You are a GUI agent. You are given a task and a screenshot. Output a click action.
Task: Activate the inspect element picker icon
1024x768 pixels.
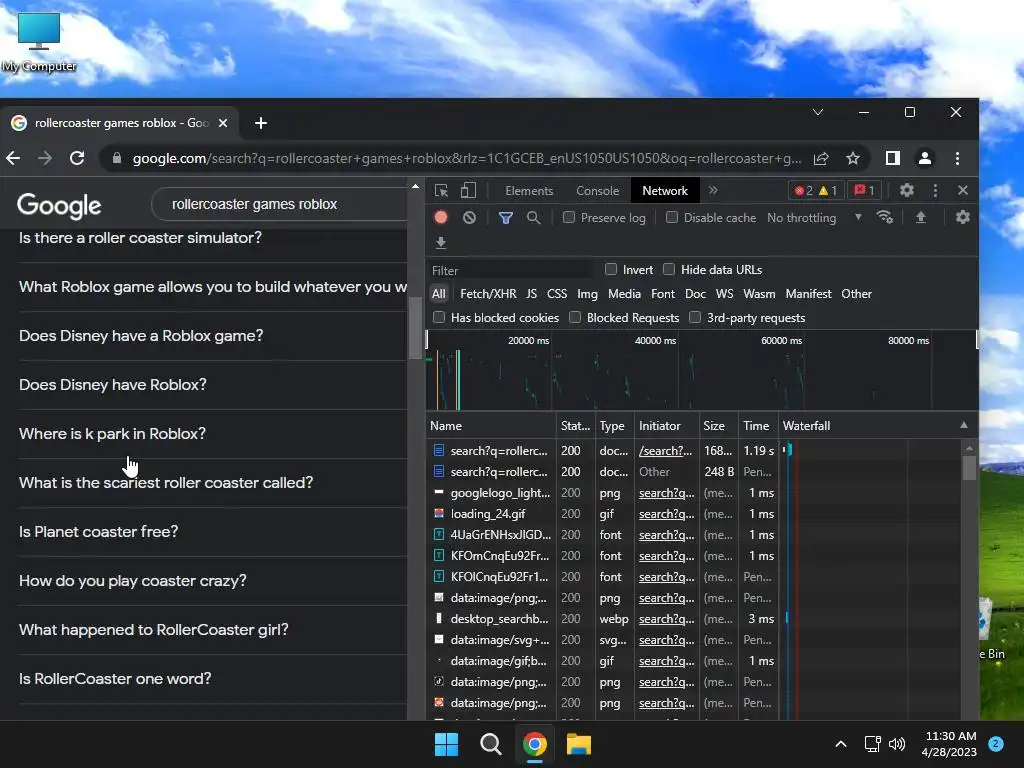click(441, 191)
